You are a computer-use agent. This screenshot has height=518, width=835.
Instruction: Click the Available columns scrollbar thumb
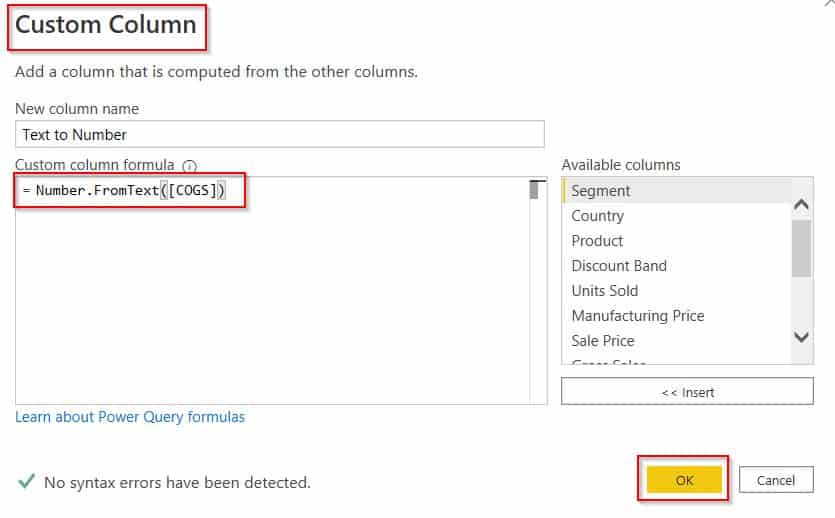801,249
